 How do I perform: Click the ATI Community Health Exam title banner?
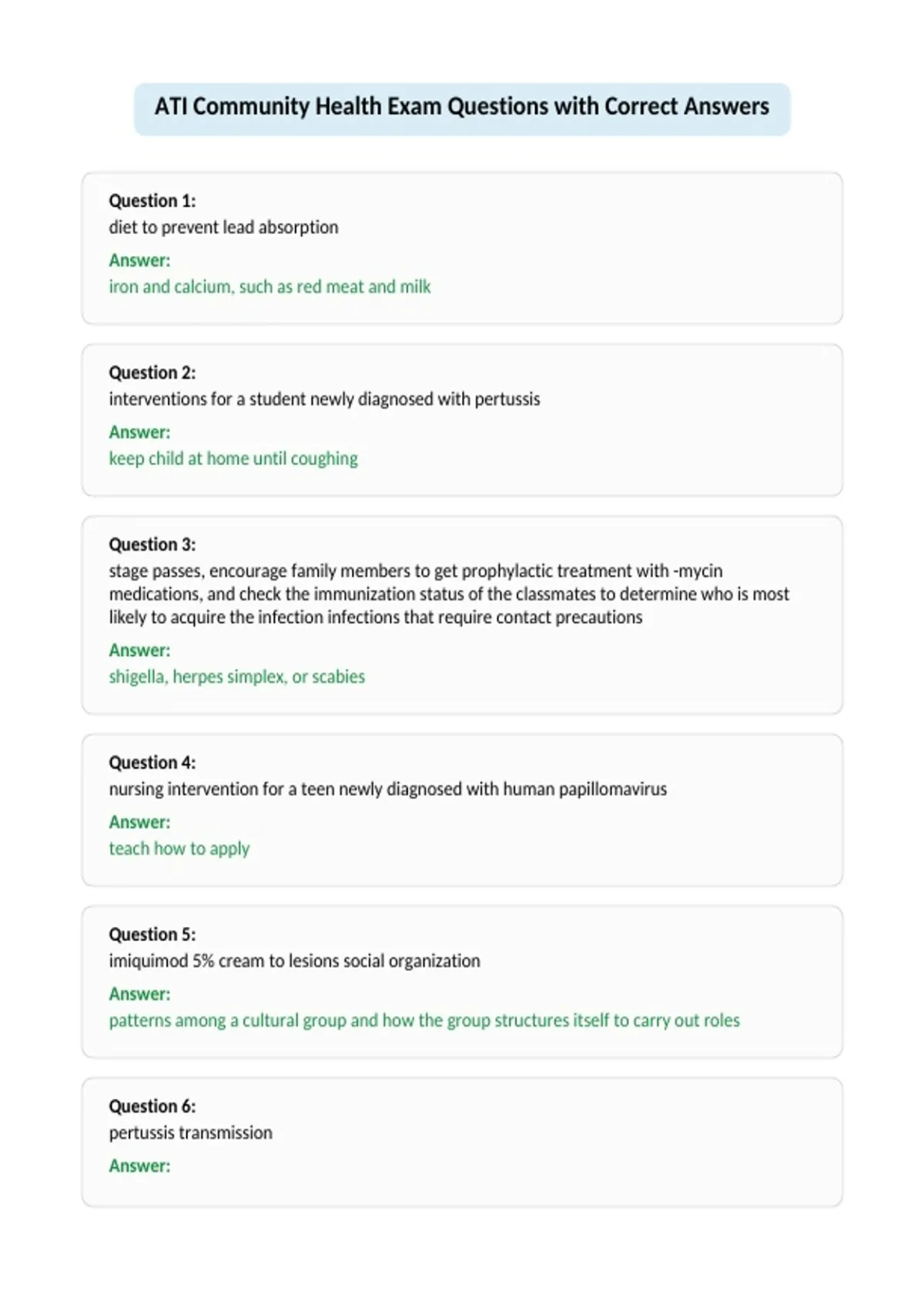tap(462, 109)
